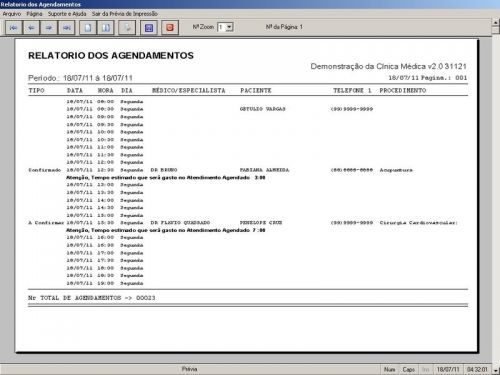This screenshot has width=500, height=375.
Task: Open the Suporte e Ajuda menu
Action: [67, 14]
